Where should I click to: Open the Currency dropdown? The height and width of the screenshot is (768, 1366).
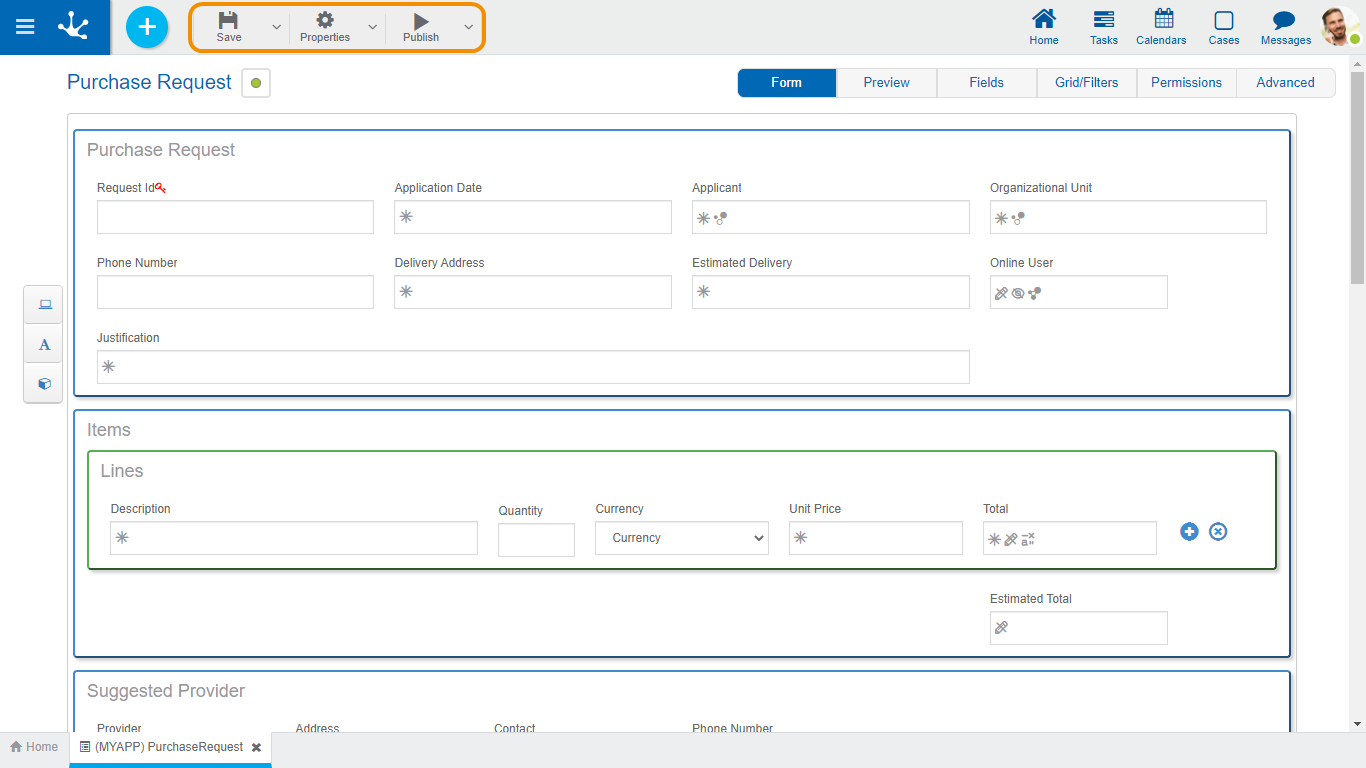point(682,538)
